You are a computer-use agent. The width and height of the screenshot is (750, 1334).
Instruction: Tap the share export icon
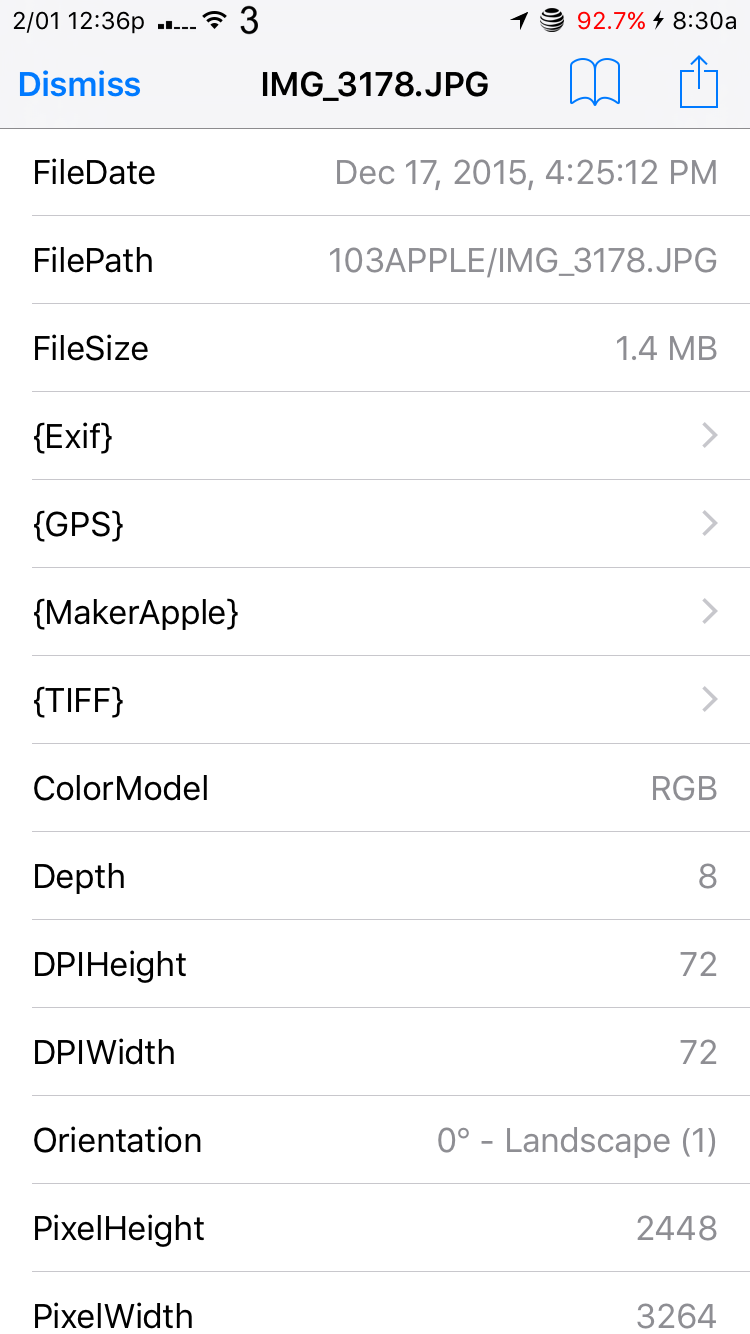[x=699, y=83]
